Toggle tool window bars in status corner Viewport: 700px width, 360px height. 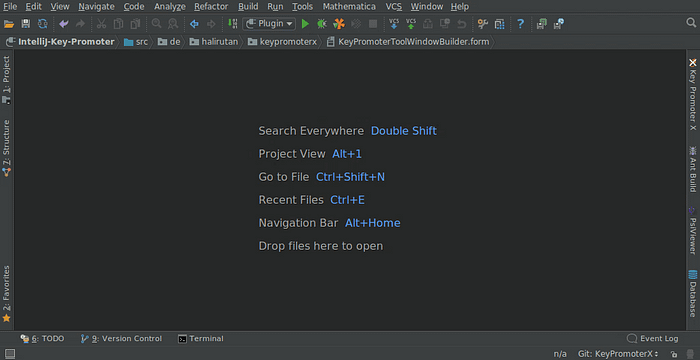coord(9,354)
